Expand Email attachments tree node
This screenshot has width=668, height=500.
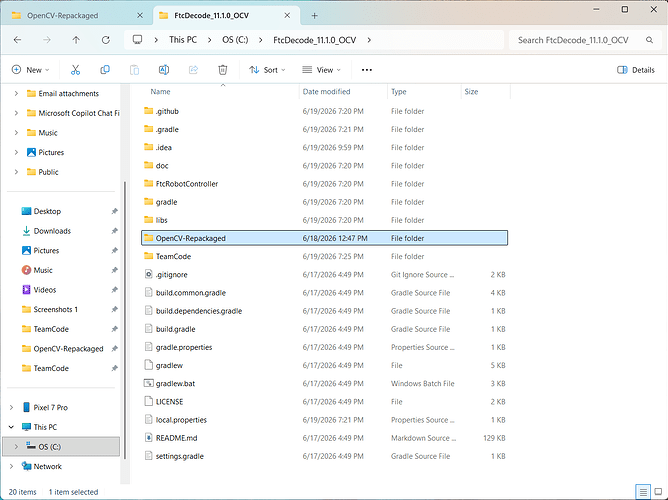pos(16,93)
